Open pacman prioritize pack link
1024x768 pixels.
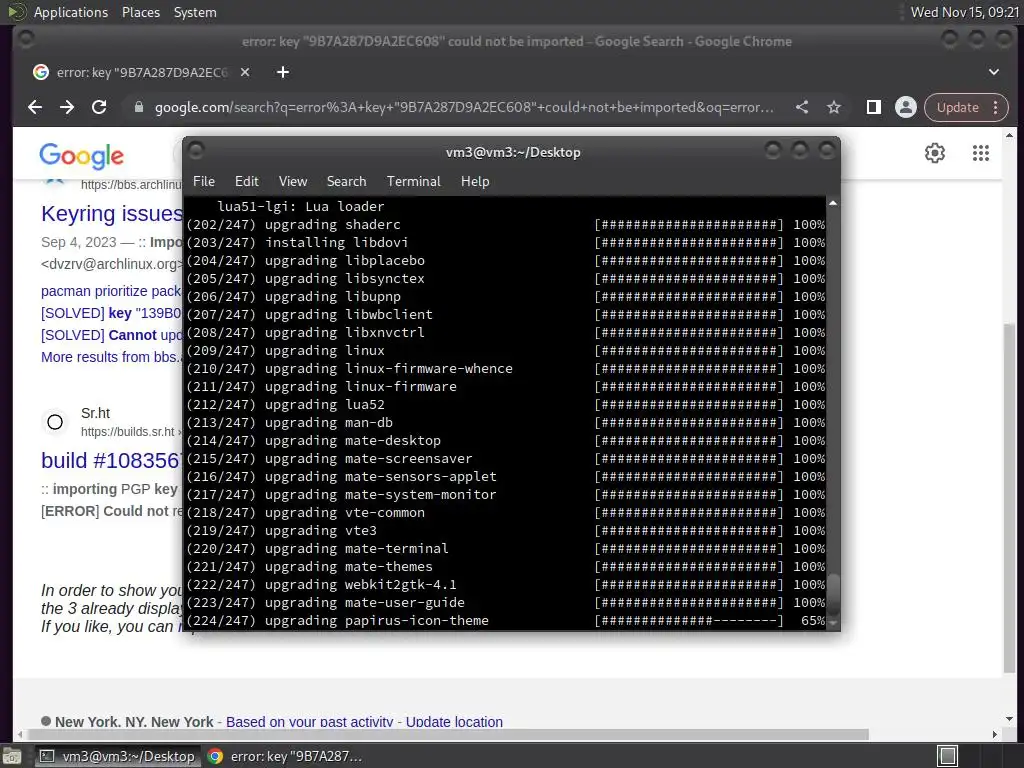(111, 291)
